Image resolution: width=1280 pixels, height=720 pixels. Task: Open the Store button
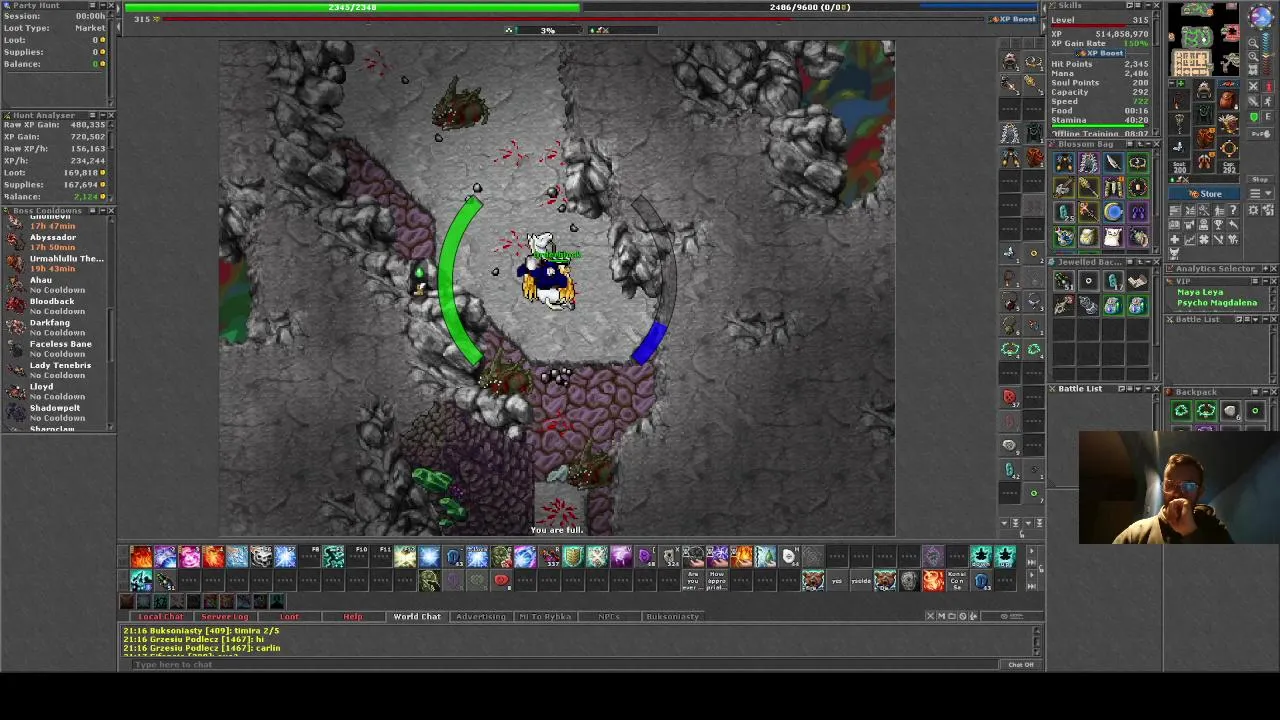point(1204,194)
